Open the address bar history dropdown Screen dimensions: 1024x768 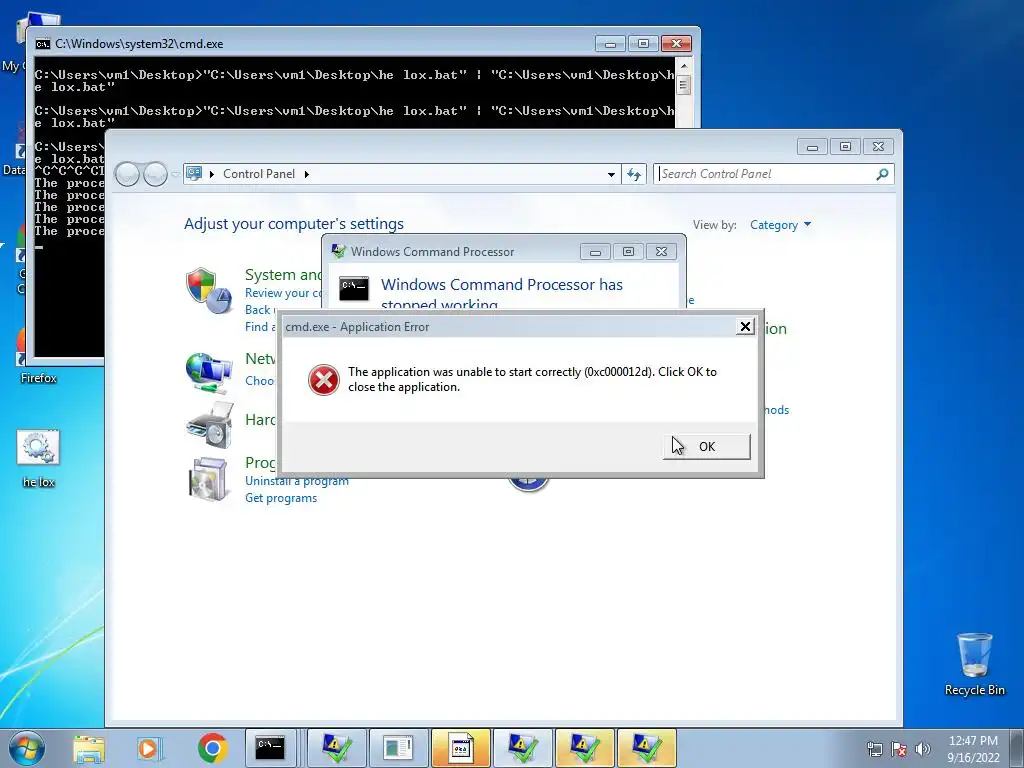(611, 174)
